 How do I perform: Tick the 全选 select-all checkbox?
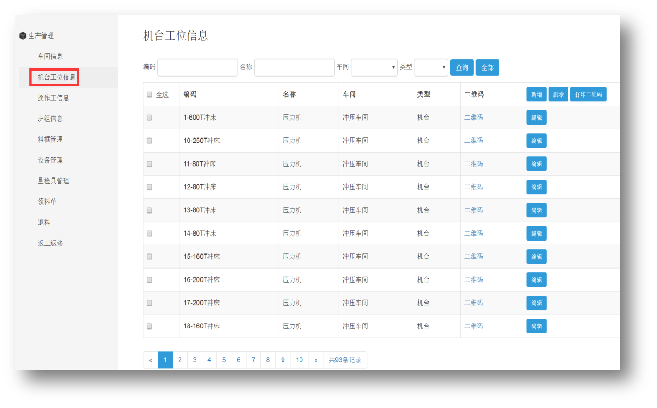(x=149, y=95)
